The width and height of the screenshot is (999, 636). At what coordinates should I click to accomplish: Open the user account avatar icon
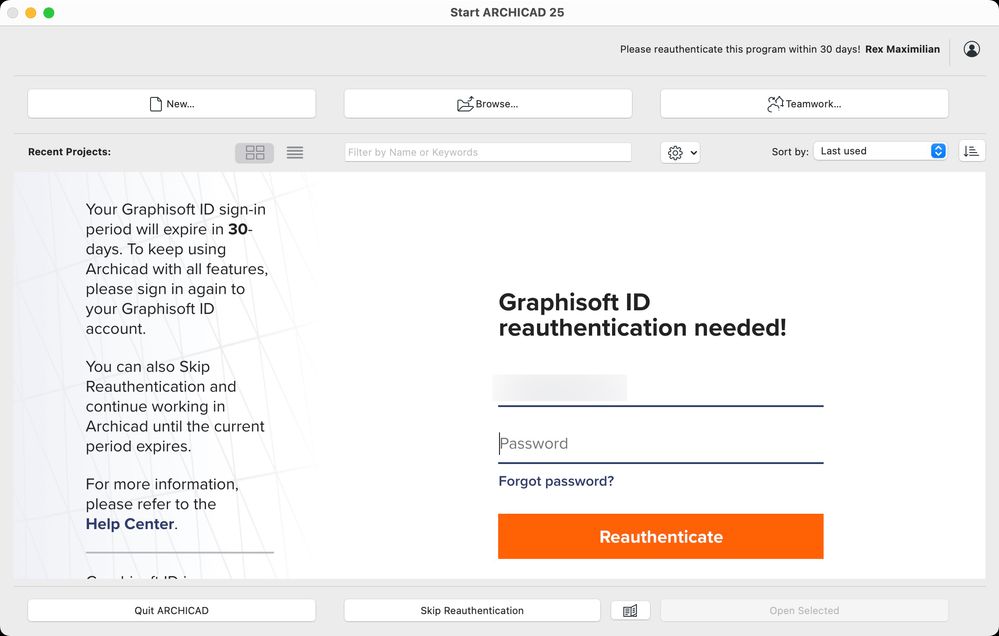pos(971,48)
